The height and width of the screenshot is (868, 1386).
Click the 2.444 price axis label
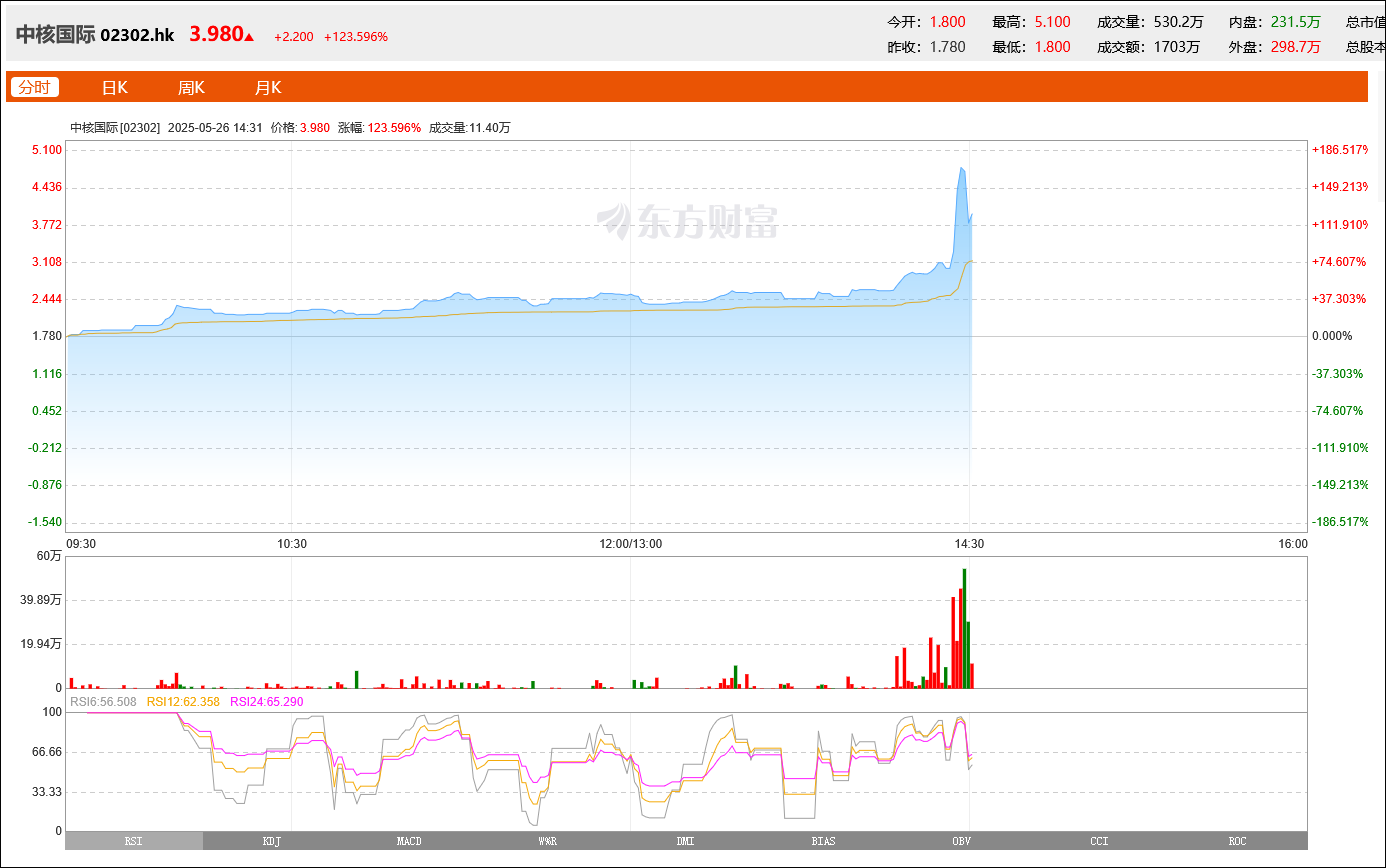point(46,299)
